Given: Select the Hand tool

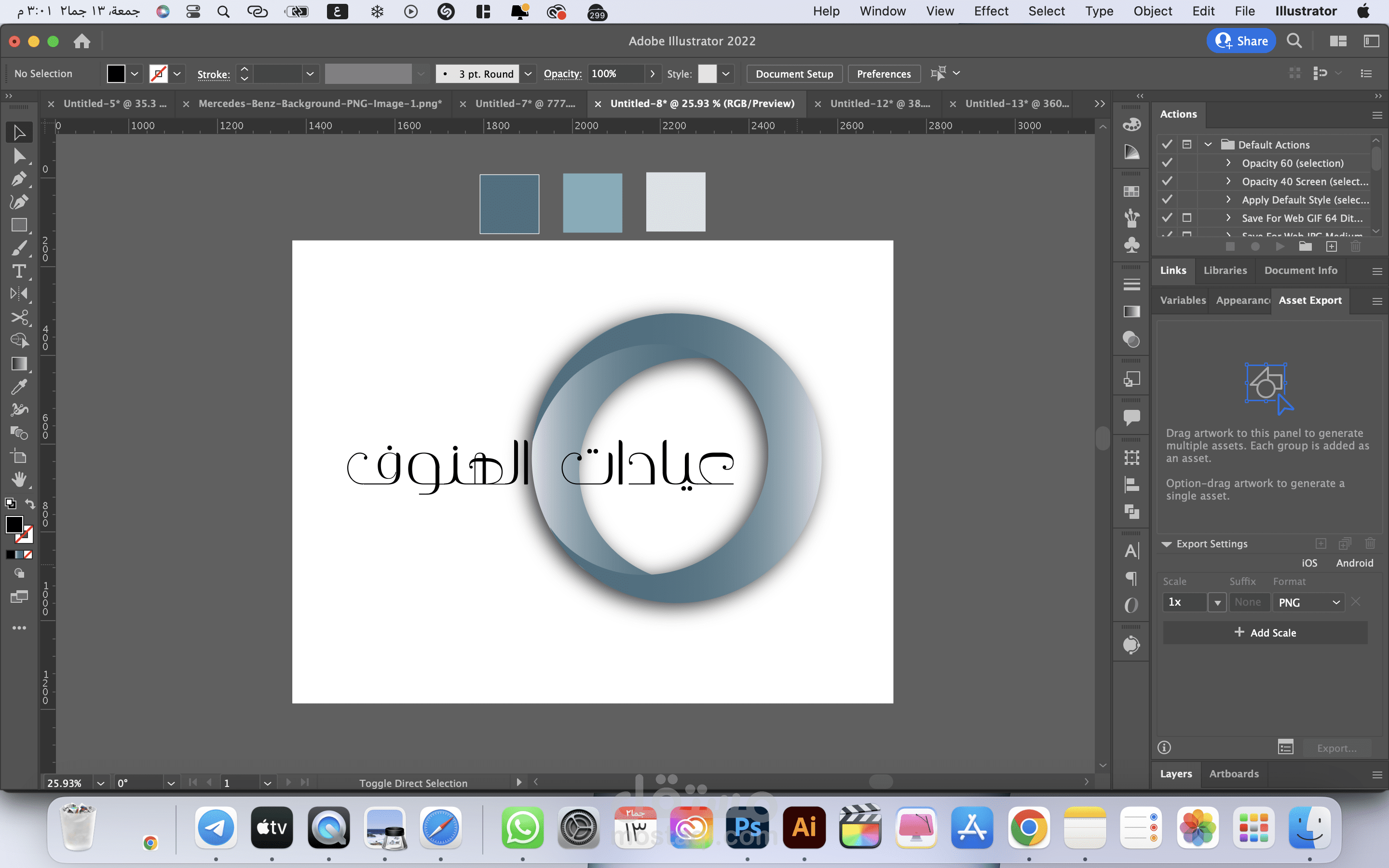Looking at the screenshot, I should (19, 479).
